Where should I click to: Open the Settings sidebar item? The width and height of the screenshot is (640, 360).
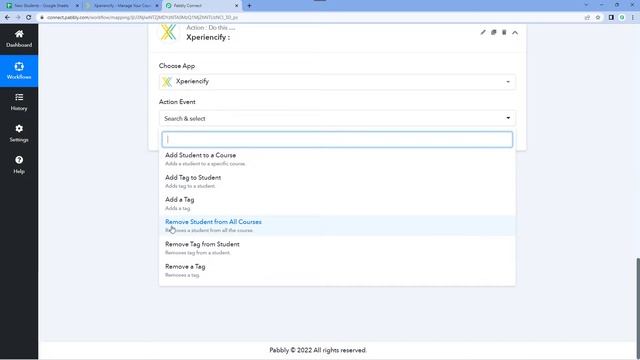click(19, 133)
